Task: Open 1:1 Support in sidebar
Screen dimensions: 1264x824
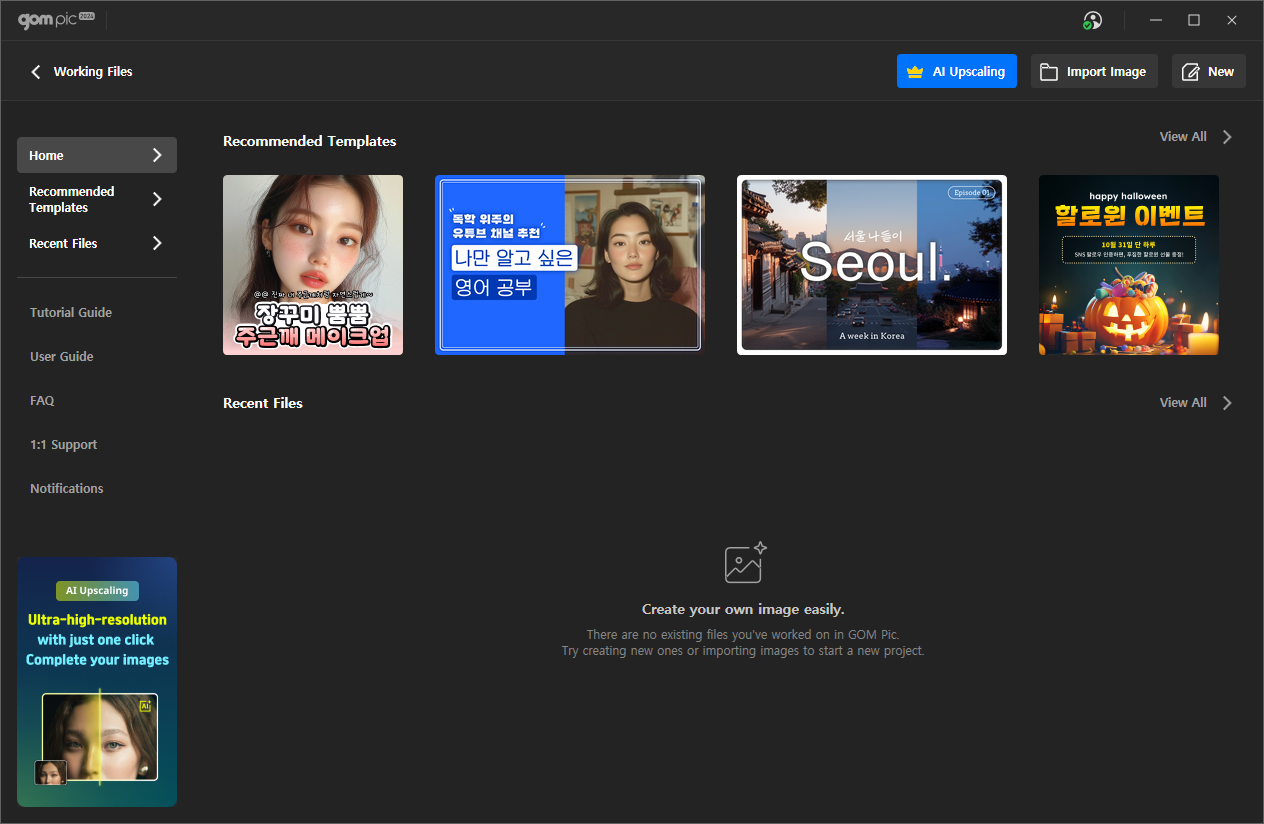Action: pyautogui.click(x=64, y=445)
